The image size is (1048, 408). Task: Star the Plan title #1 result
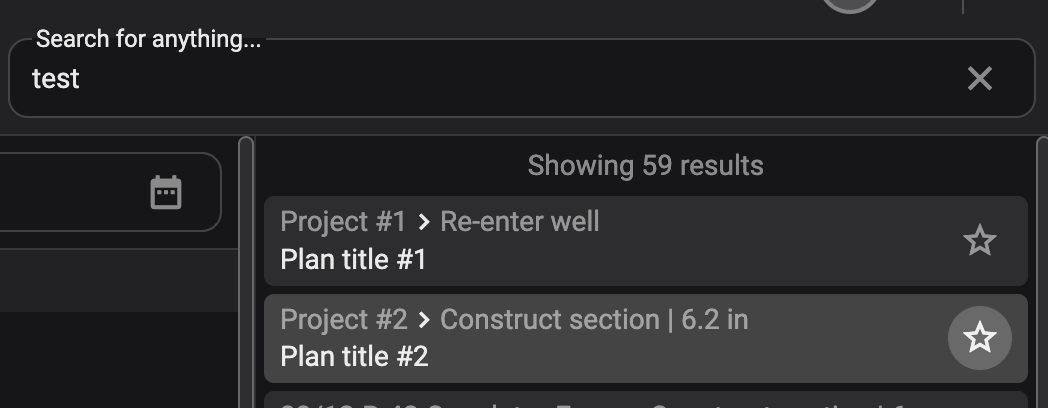coord(979,240)
